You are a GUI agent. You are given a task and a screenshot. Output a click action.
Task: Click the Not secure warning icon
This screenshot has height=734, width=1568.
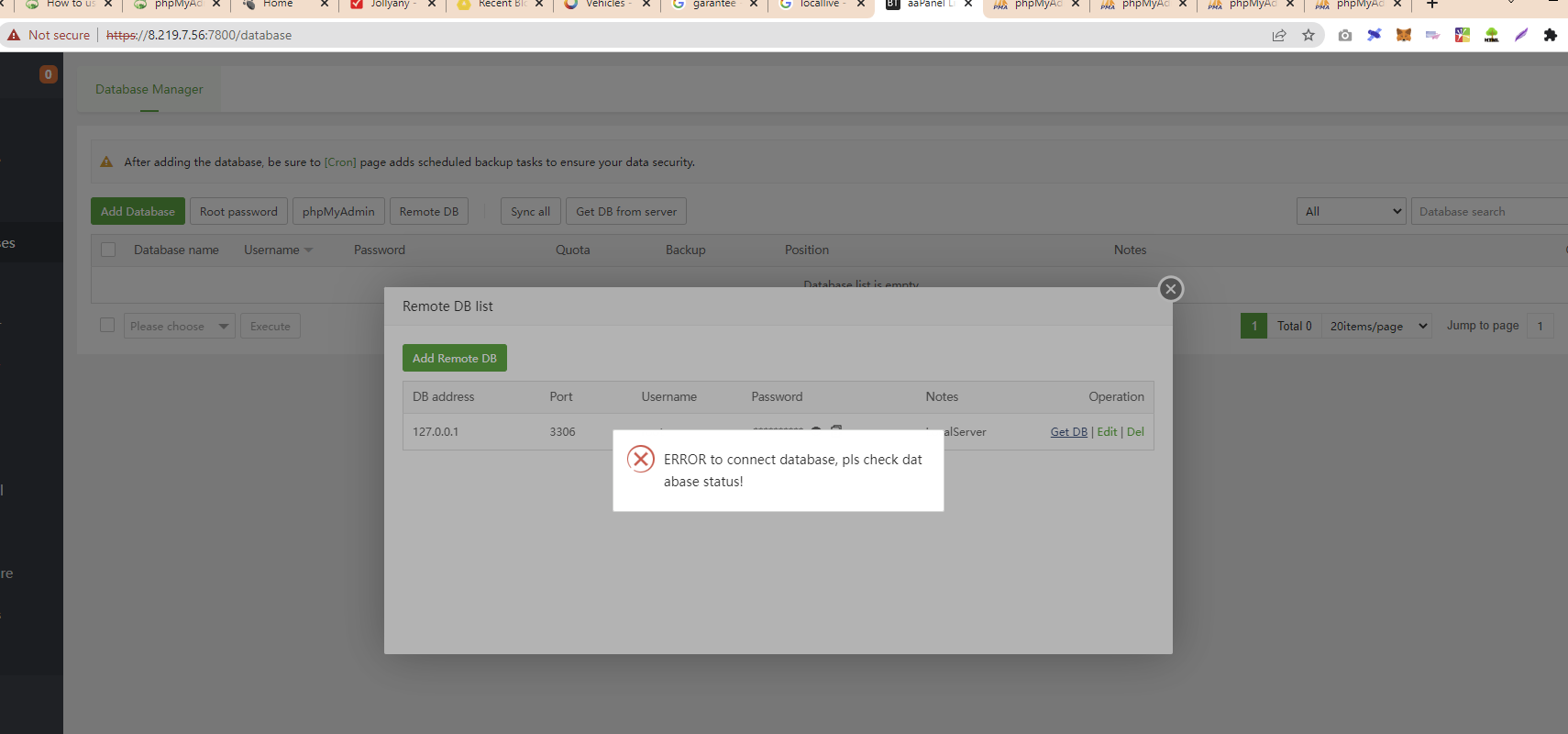coord(14,35)
